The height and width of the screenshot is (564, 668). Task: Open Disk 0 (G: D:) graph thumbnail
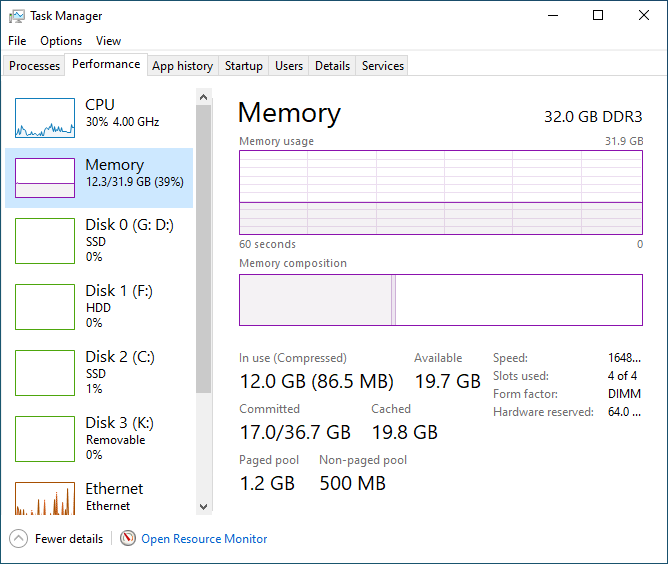point(45,241)
